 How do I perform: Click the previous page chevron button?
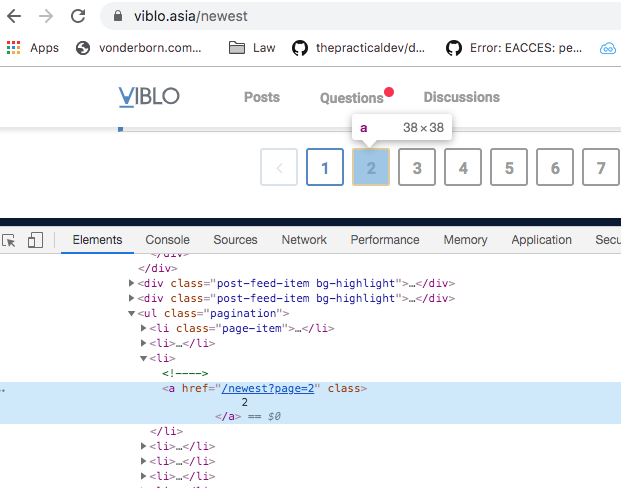[279, 168]
